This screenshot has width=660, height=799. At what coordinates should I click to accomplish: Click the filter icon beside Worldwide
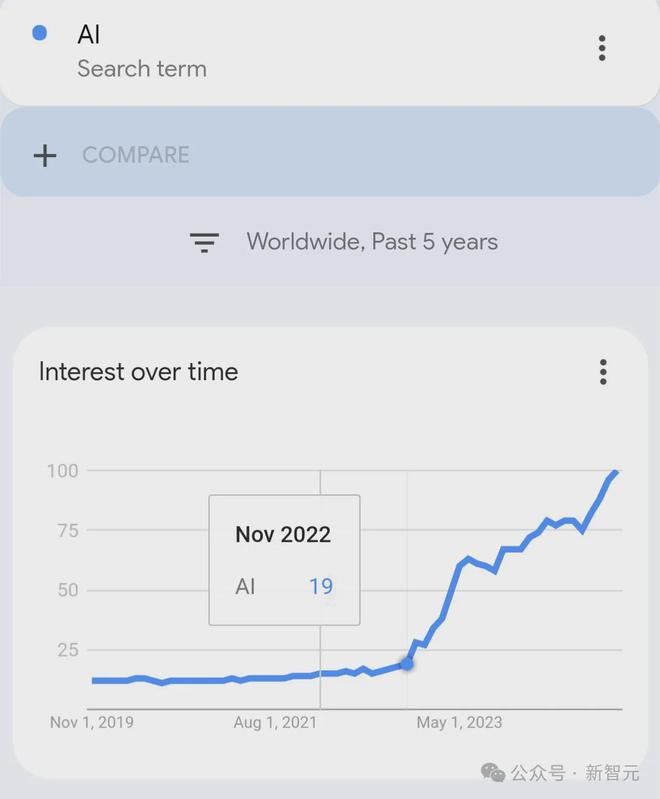click(204, 243)
